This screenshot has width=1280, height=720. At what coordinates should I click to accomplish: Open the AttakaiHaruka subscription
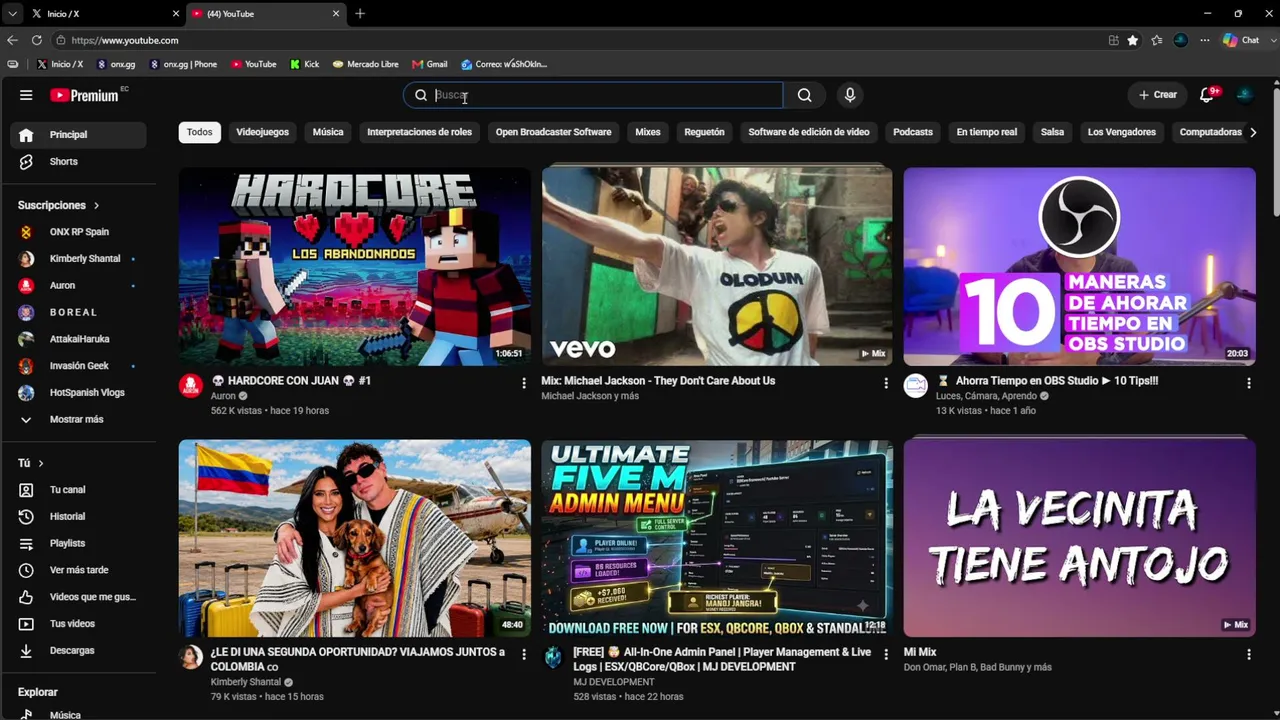click(80, 339)
